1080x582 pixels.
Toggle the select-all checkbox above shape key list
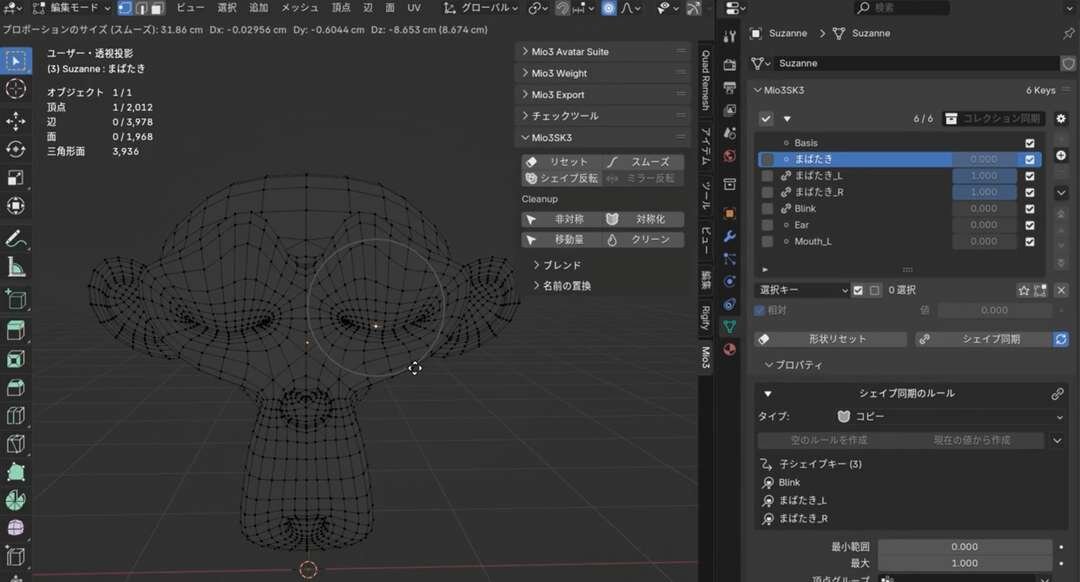click(x=766, y=118)
